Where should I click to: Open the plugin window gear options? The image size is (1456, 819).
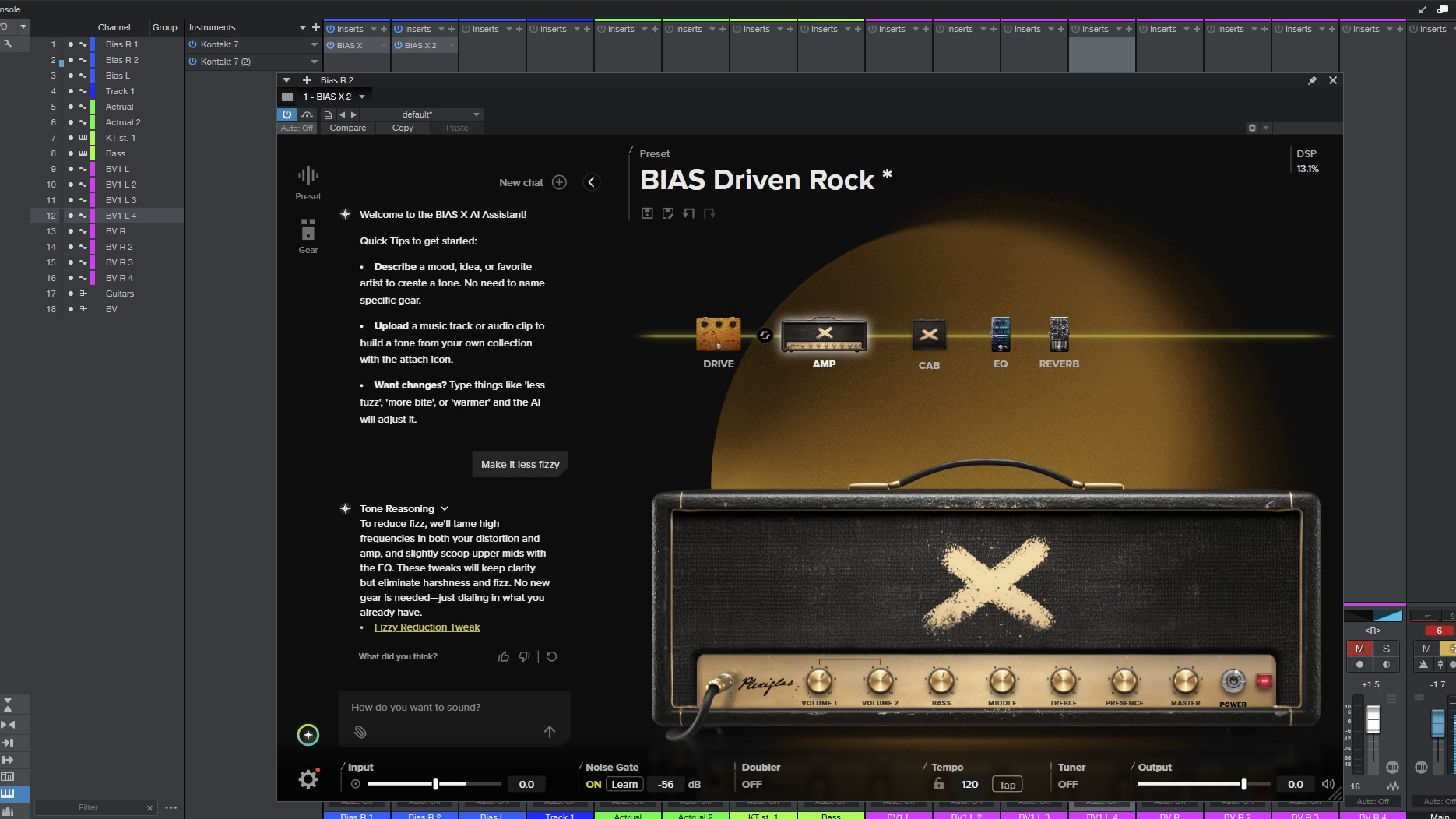(1252, 128)
